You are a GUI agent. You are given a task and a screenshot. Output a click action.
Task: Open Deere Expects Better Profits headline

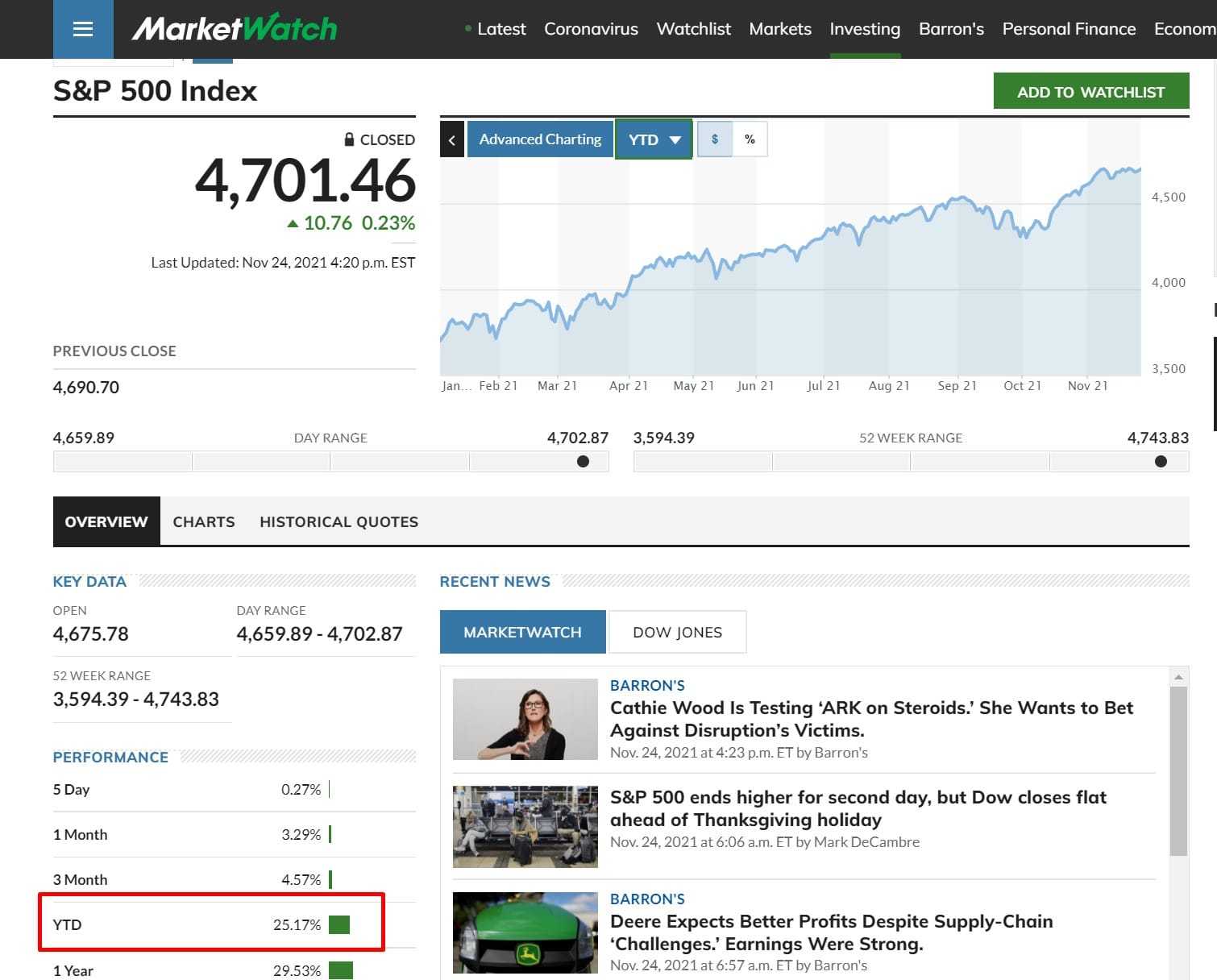(831, 932)
